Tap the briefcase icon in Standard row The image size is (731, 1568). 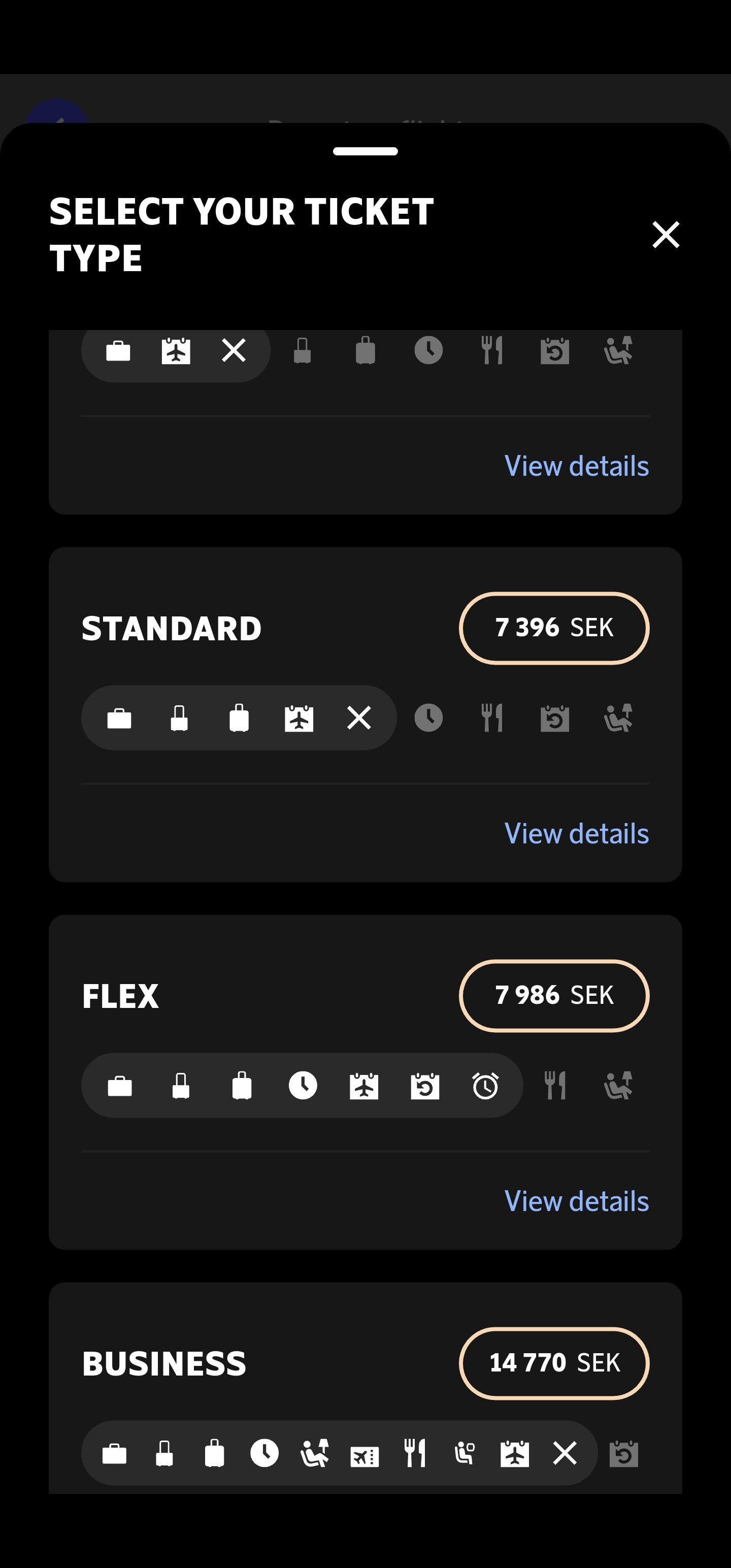(x=119, y=718)
